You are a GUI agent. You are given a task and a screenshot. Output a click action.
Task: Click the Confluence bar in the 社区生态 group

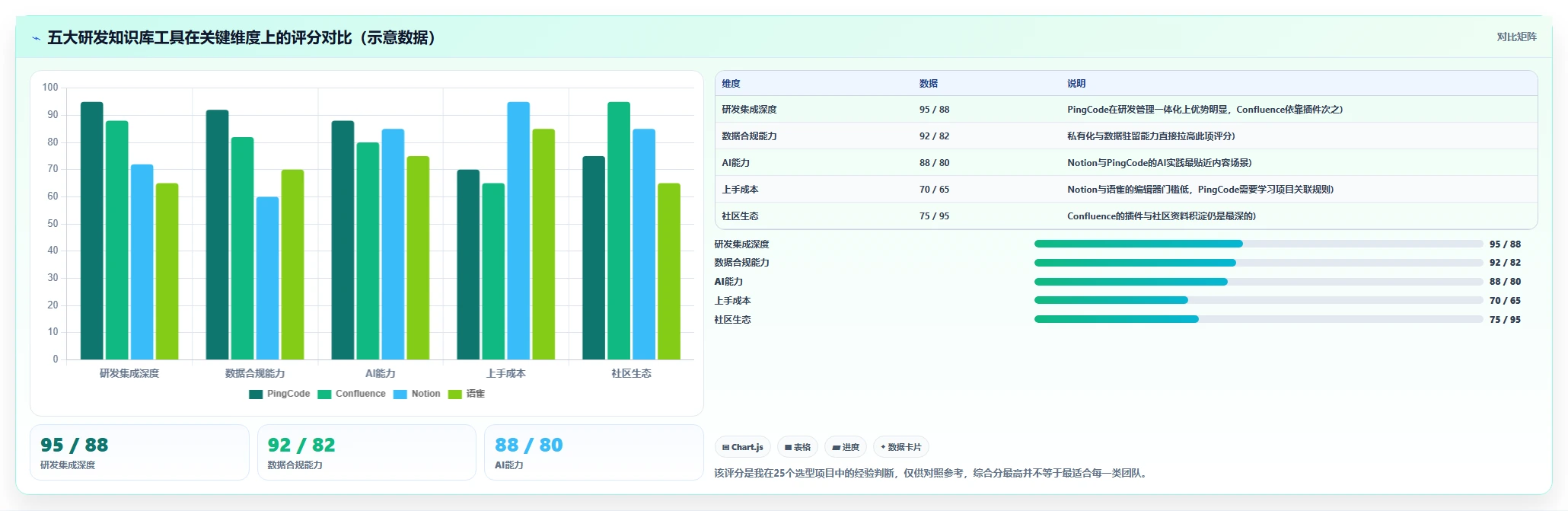click(619, 231)
